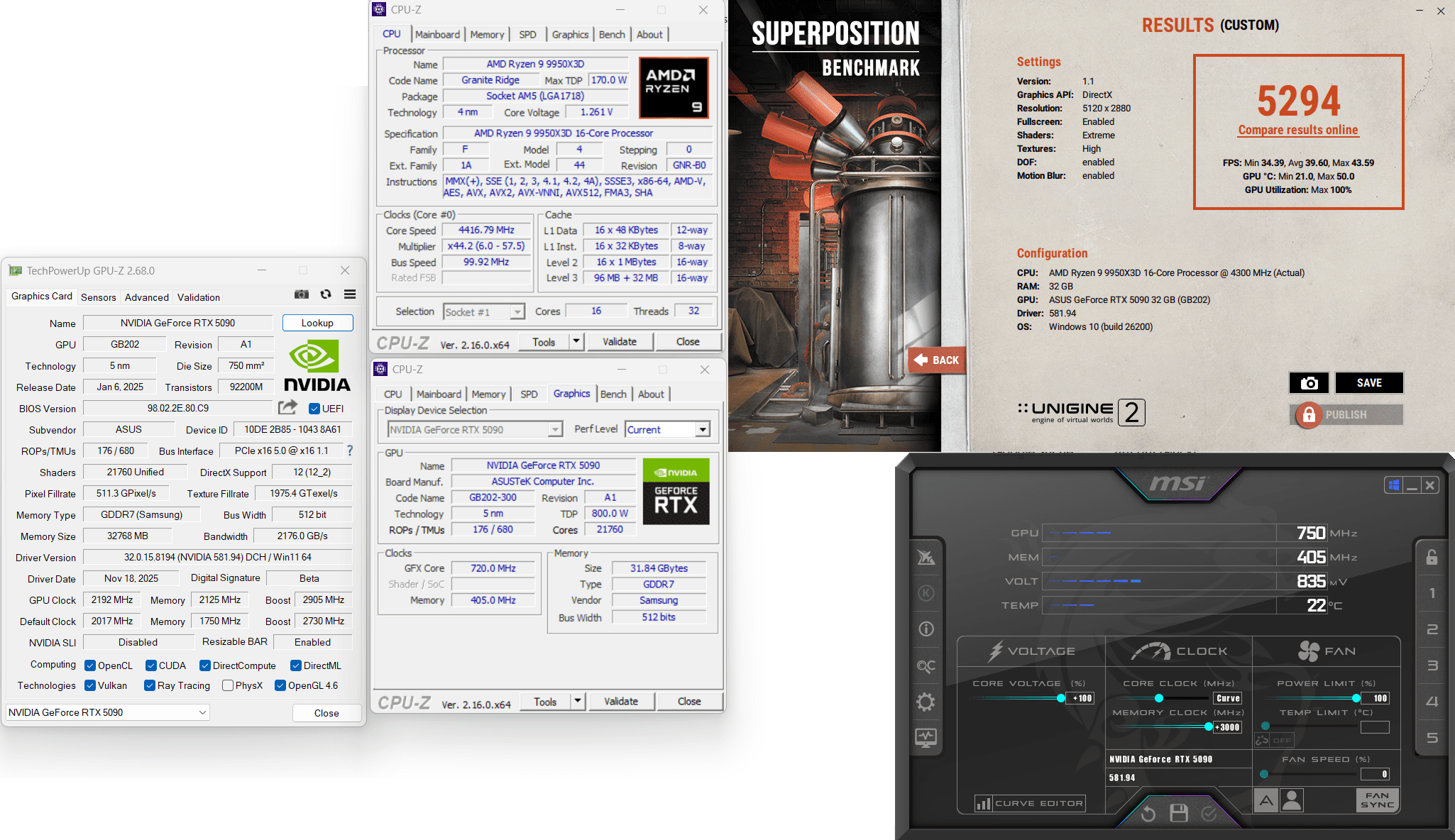Click Afterburner save profile floppy icon
This screenshot has width=1455, height=840.
point(1179,813)
